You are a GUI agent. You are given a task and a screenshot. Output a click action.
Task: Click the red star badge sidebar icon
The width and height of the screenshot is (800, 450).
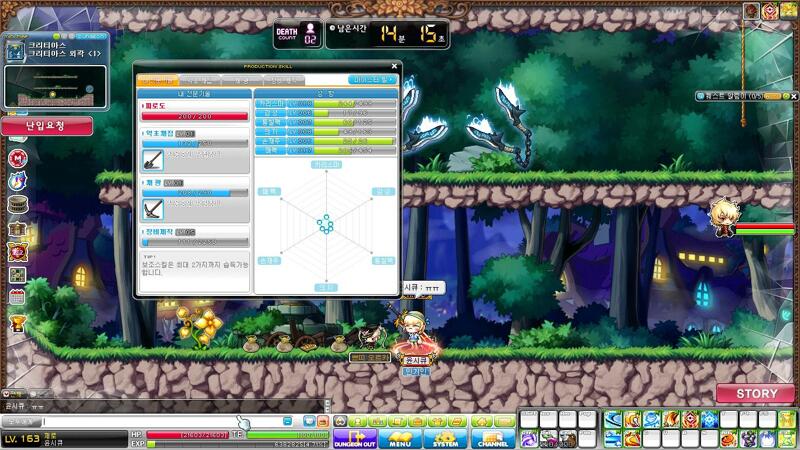[x=18, y=252]
